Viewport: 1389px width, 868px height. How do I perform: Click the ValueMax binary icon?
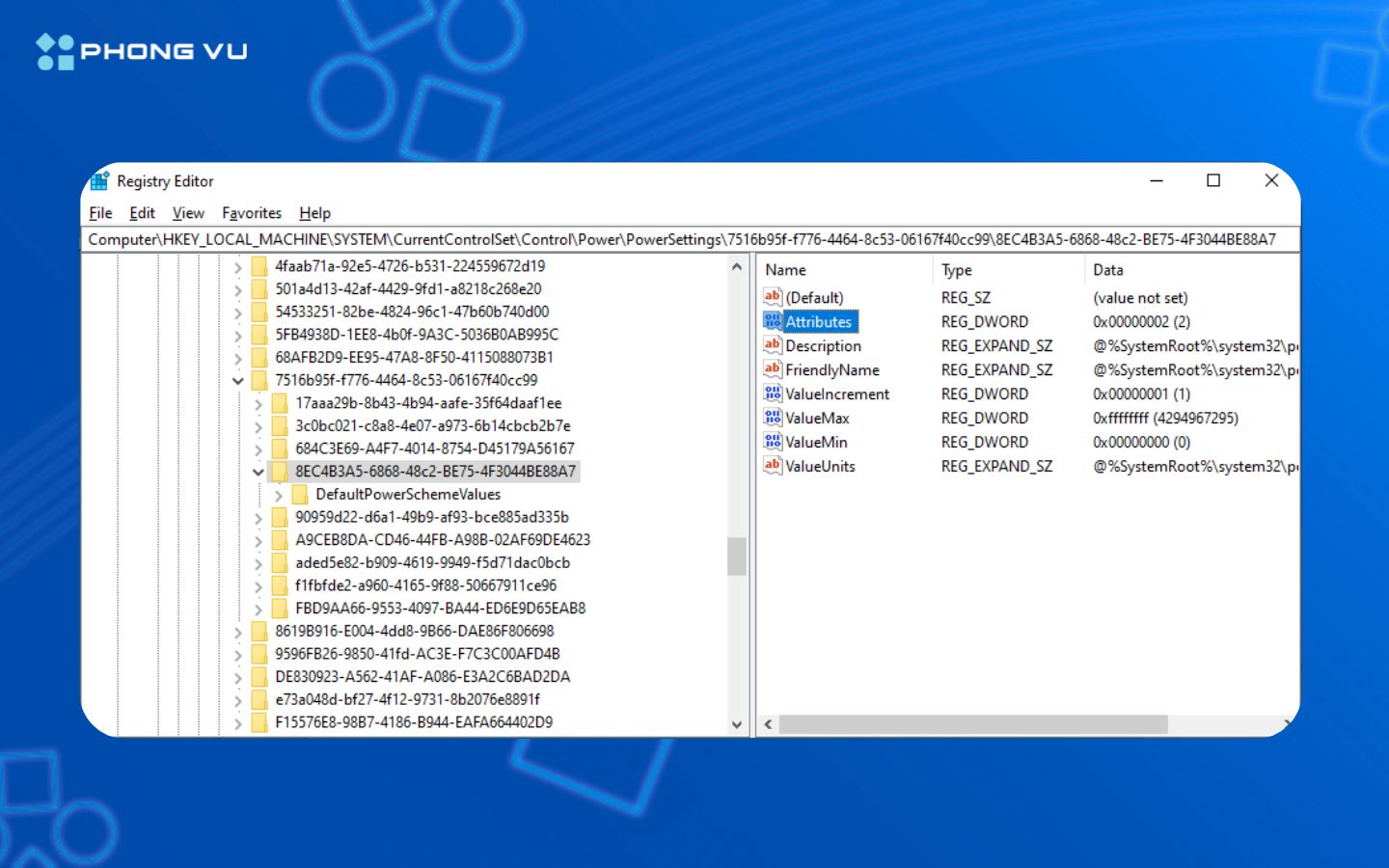tap(773, 418)
